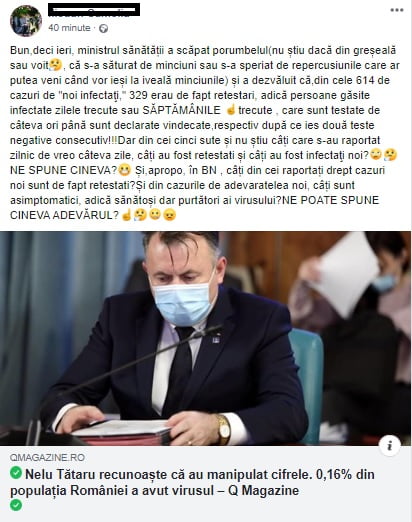The width and height of the screenshot is (412, 522).
Task: Click the sad face emoji ending the post
Action: pyautogui.click(x=169, y=215)
